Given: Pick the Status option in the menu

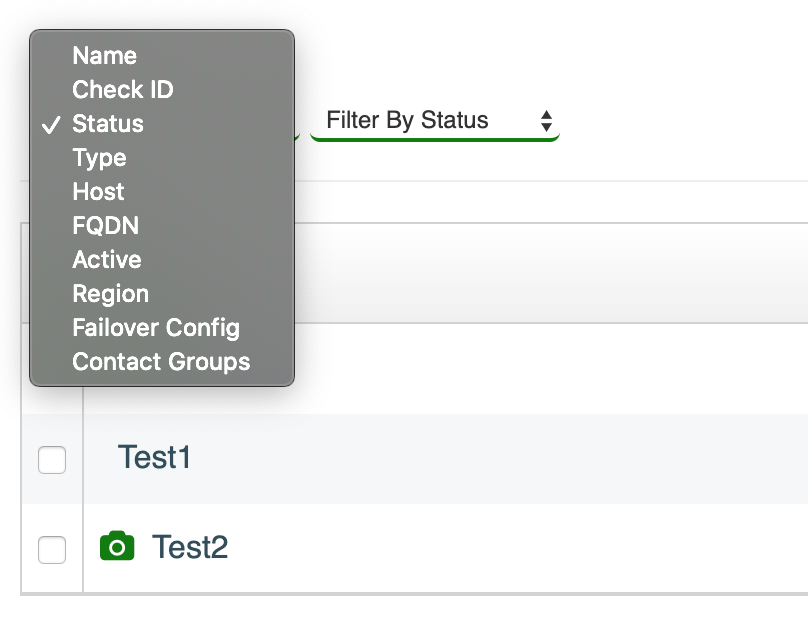Looking at the screenshot, I should pos(162,124).
